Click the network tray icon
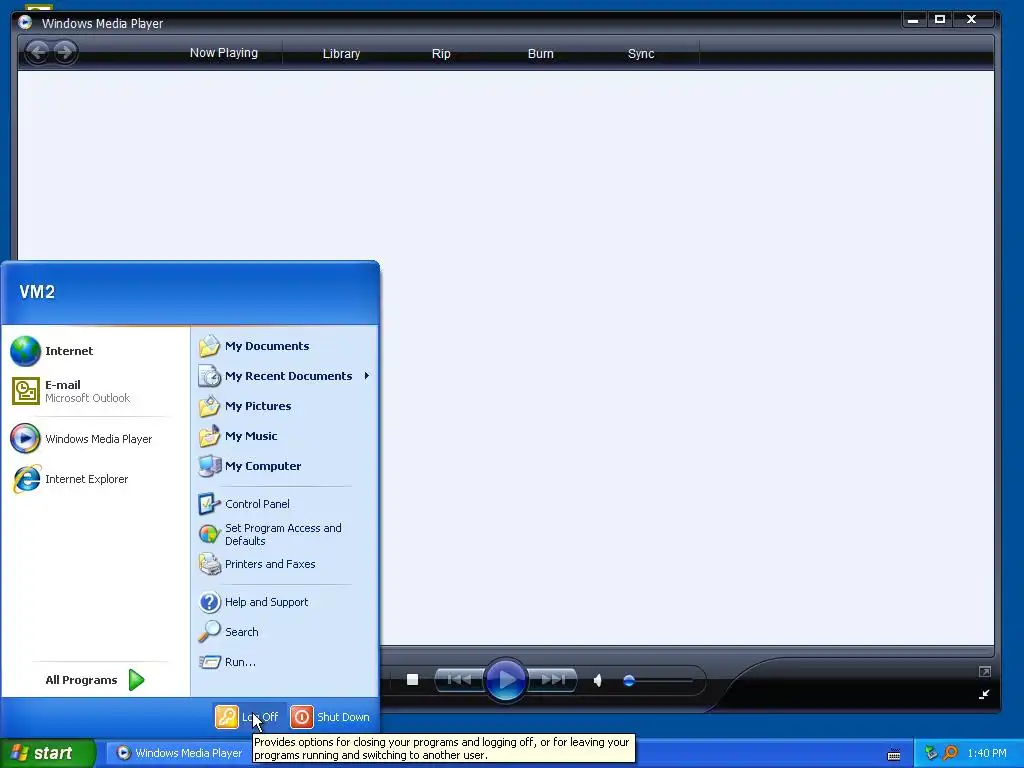Image resolution: width=1024 pixels, height=768 pixels. 931,753
